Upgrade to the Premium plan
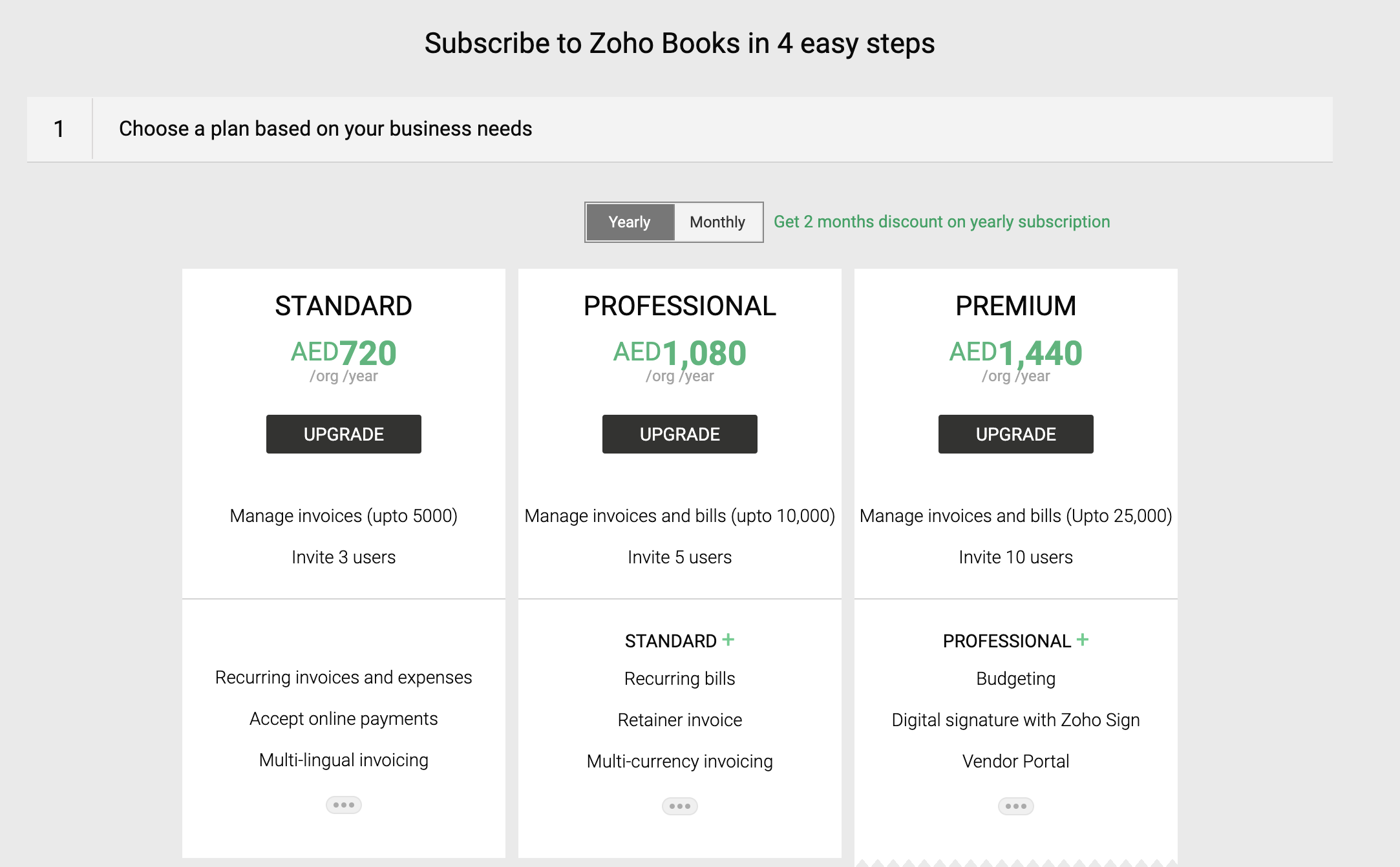 1015,434
